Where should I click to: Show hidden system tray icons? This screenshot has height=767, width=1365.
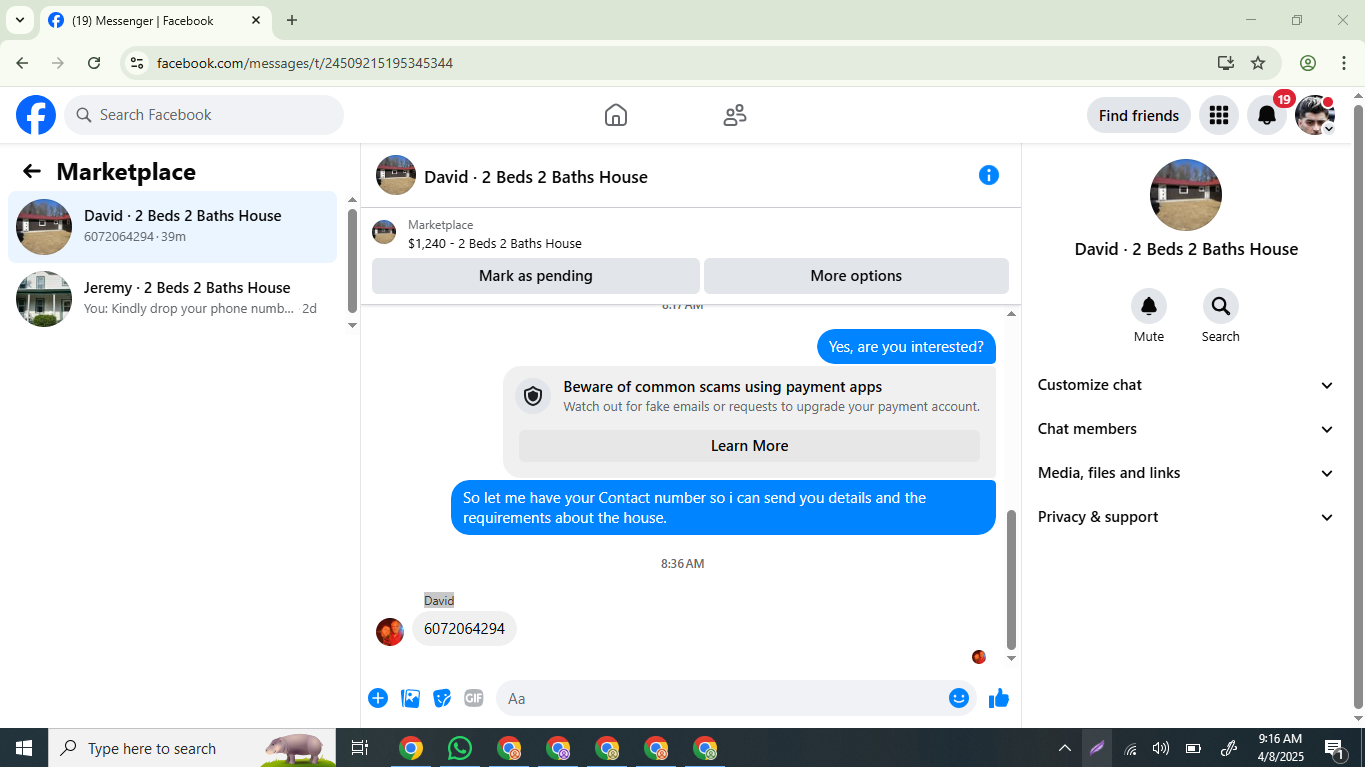click(x=1065, y=748)
